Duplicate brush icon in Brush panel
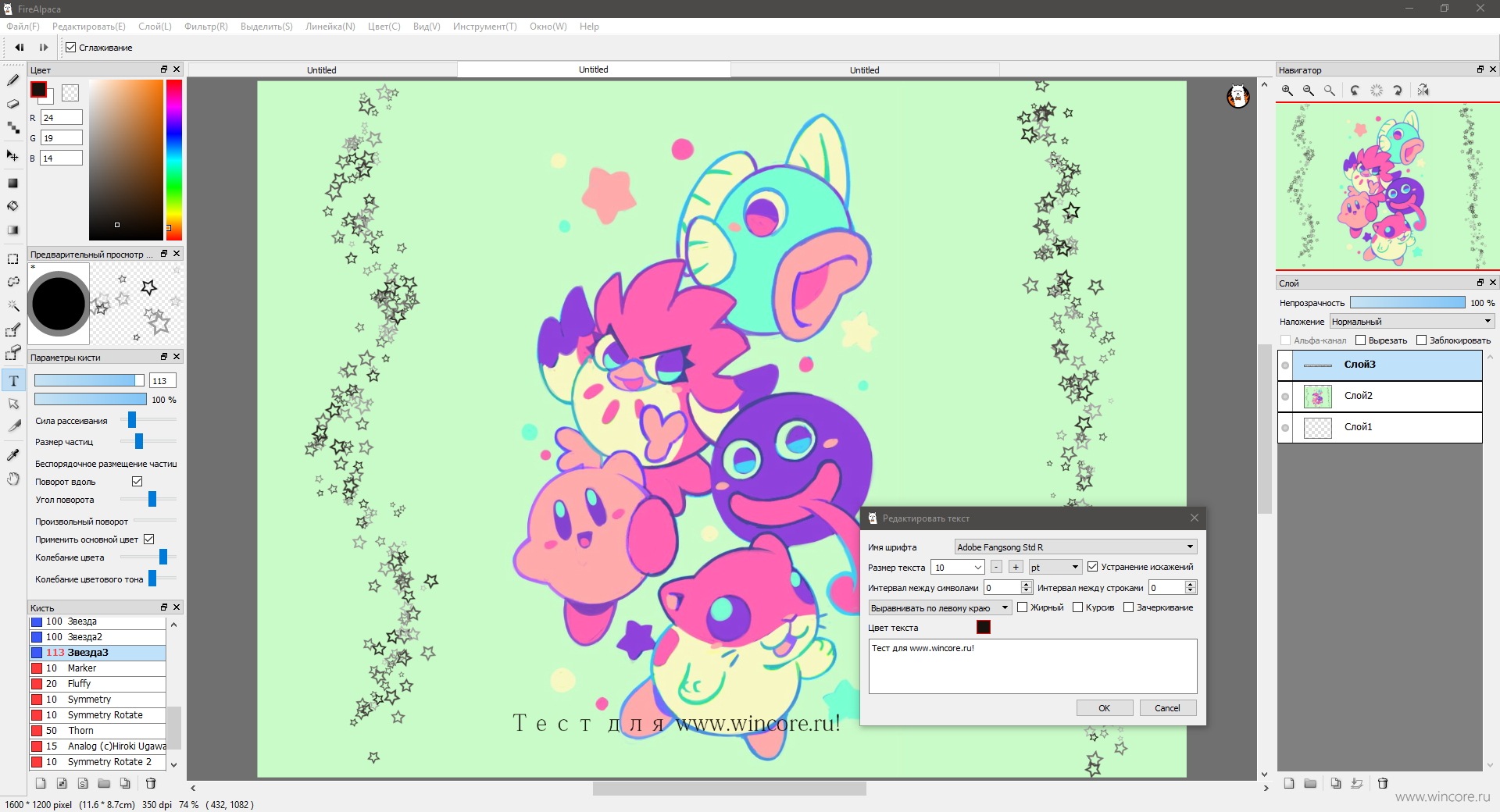The image size is (1500, 812). pyautogui.click(x=125, y=783)
